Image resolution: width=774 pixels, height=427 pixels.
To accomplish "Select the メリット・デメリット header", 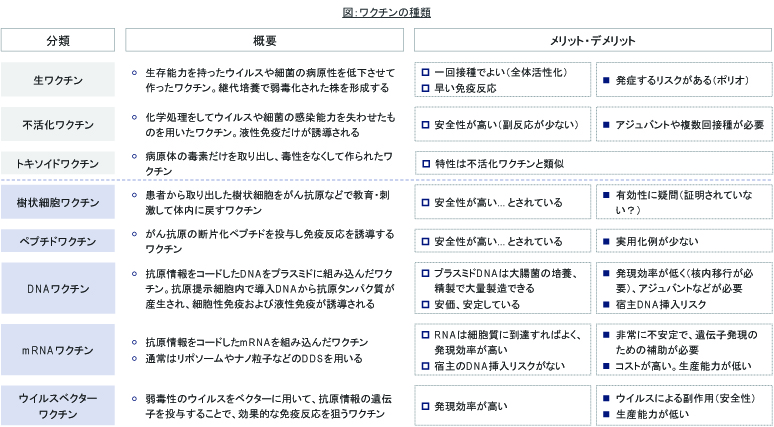I will (x=592, y=39).
